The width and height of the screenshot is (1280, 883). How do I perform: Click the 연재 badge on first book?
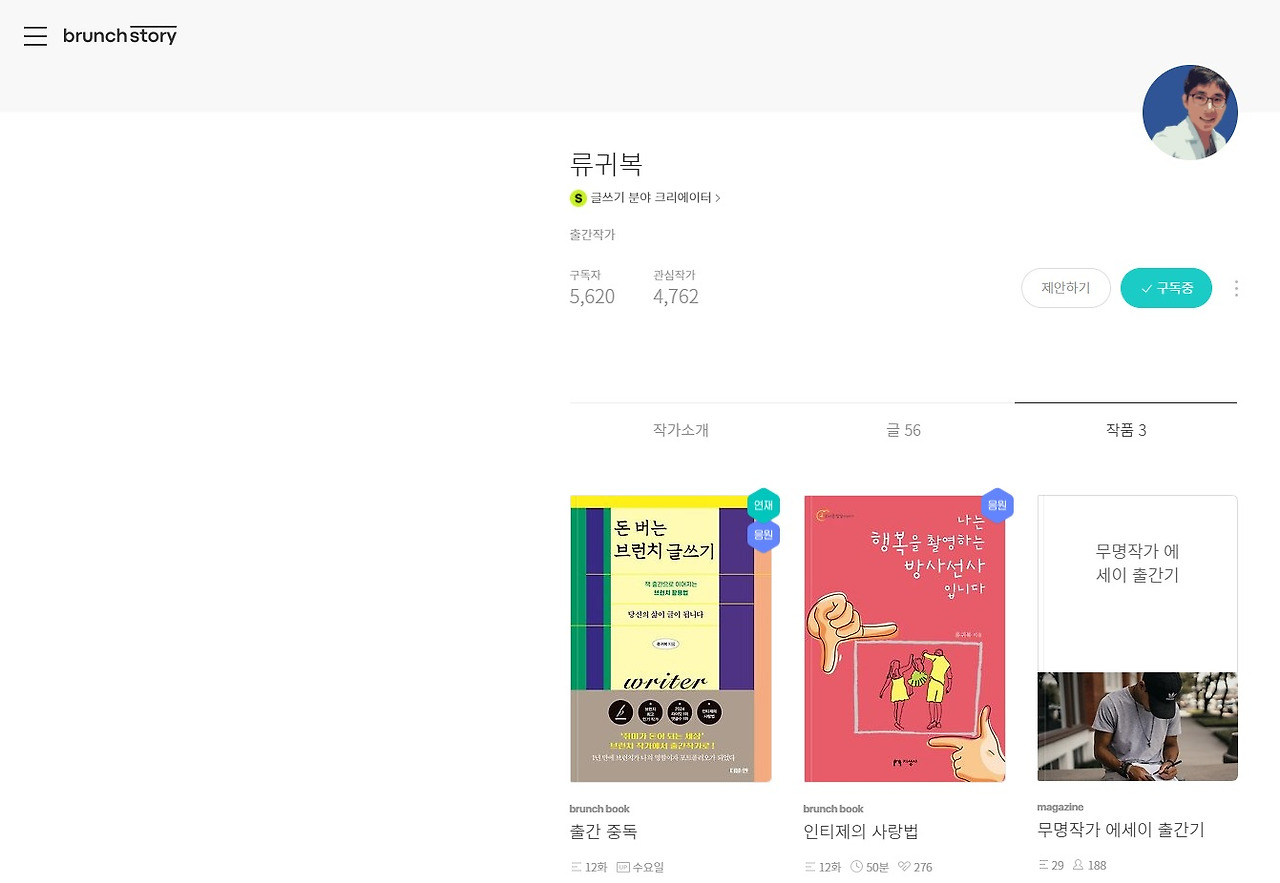point(763,505)
